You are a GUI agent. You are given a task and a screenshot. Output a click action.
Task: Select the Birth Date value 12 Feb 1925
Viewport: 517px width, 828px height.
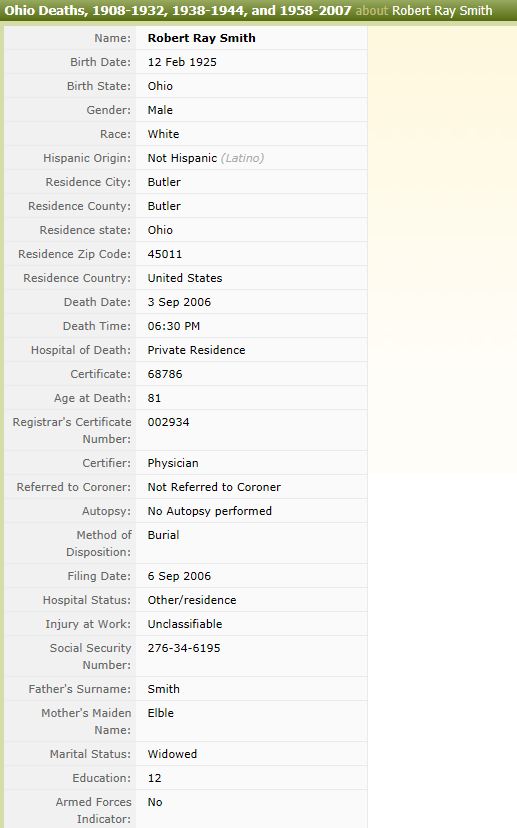182,62
